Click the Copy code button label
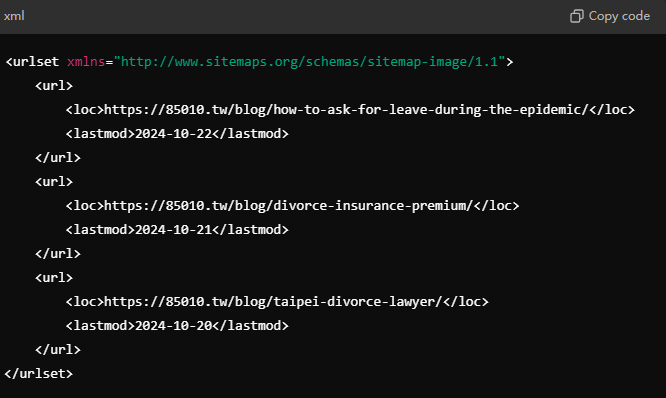The height and width of the screenshot is (398, 666). (619, 16)
